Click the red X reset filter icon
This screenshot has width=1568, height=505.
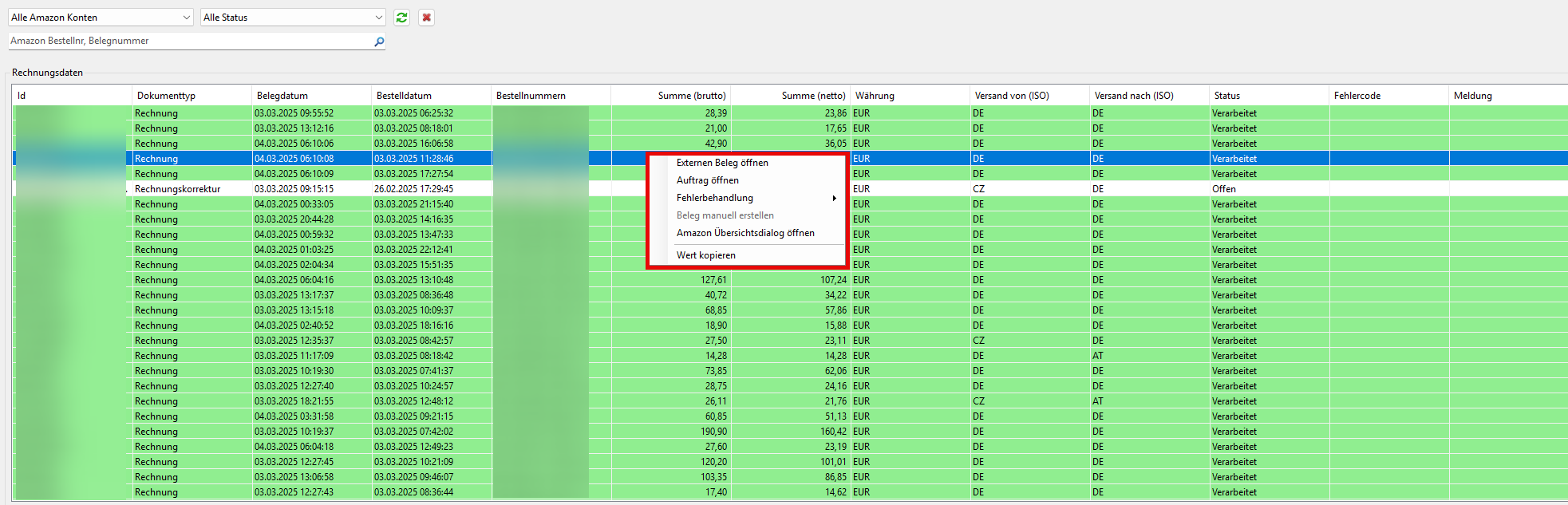pyautogui.click(x=427, y=18)
